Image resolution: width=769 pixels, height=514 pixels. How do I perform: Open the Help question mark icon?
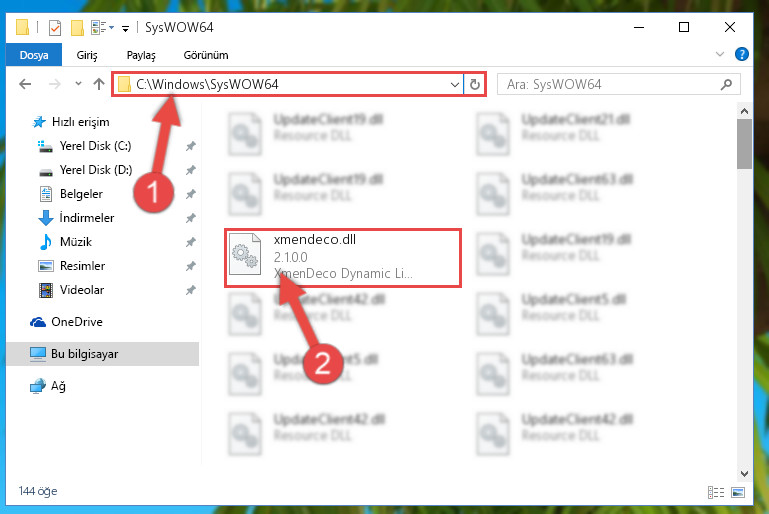[742, 54]
